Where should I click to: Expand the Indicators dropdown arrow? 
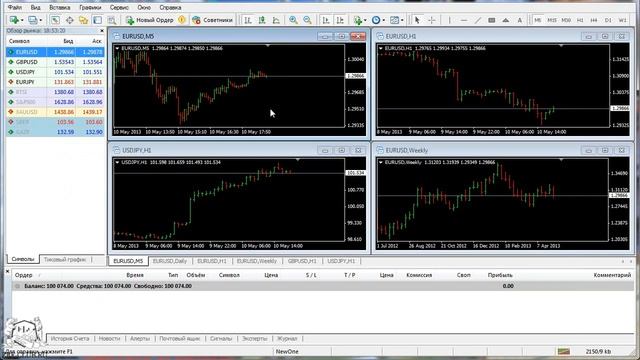tap(365, 20)
